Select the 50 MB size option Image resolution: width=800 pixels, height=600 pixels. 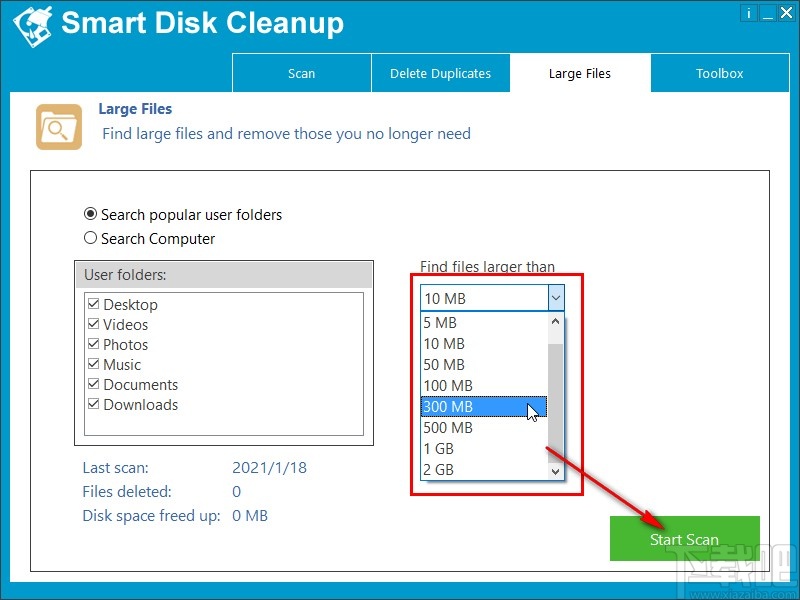(x=484, y=364)
